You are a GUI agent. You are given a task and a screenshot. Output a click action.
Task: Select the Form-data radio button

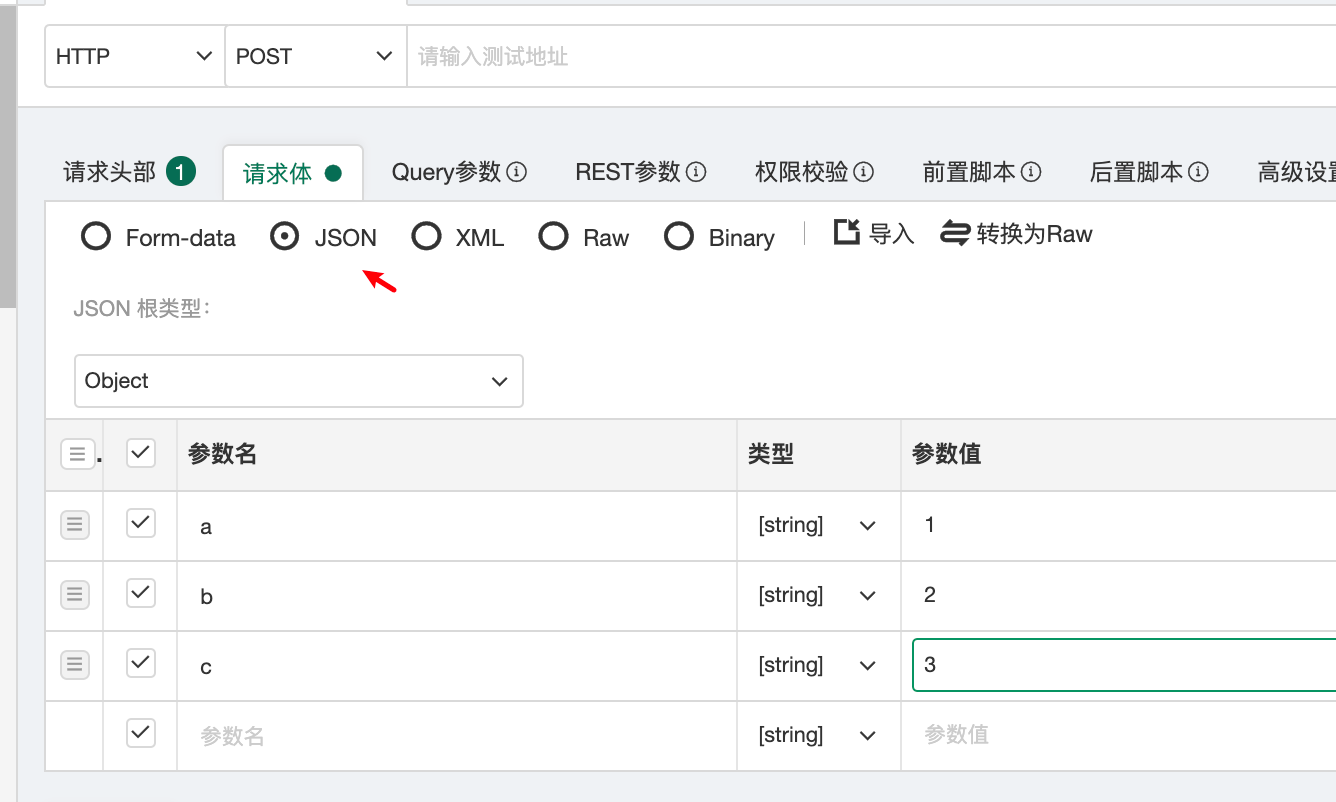tap(96, 237)
